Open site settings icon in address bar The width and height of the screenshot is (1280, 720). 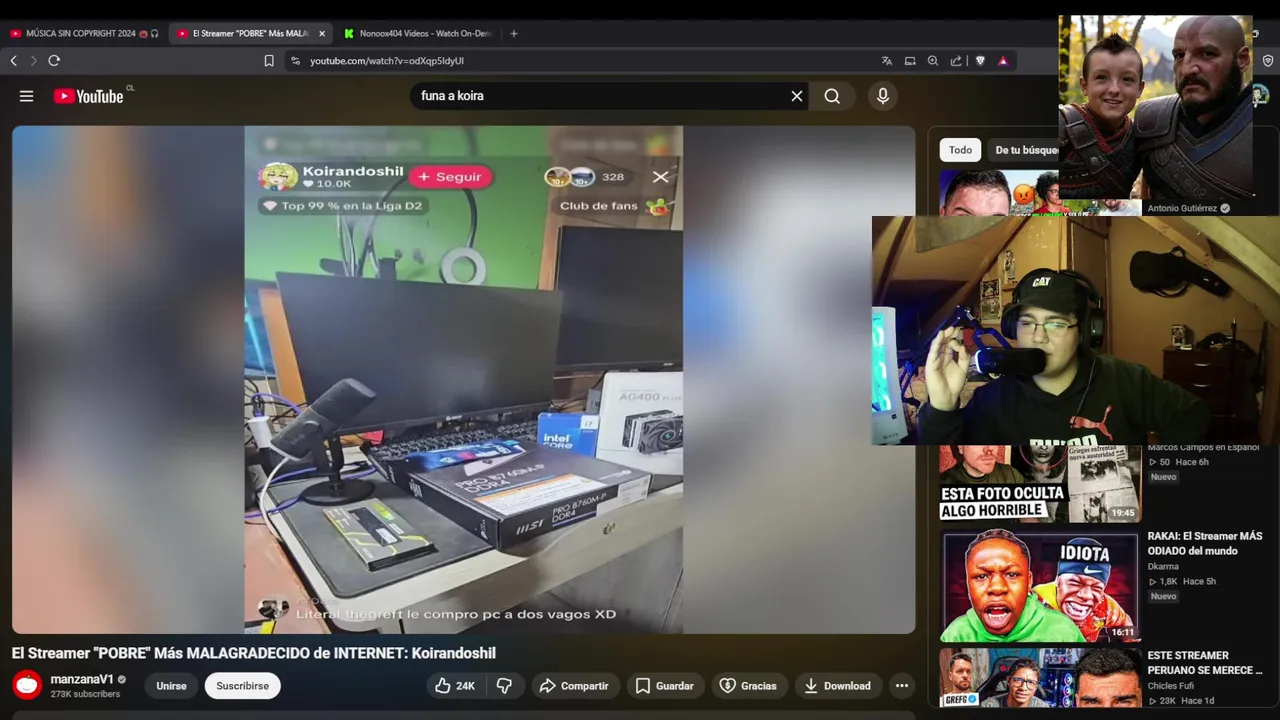tap(295, 61)
